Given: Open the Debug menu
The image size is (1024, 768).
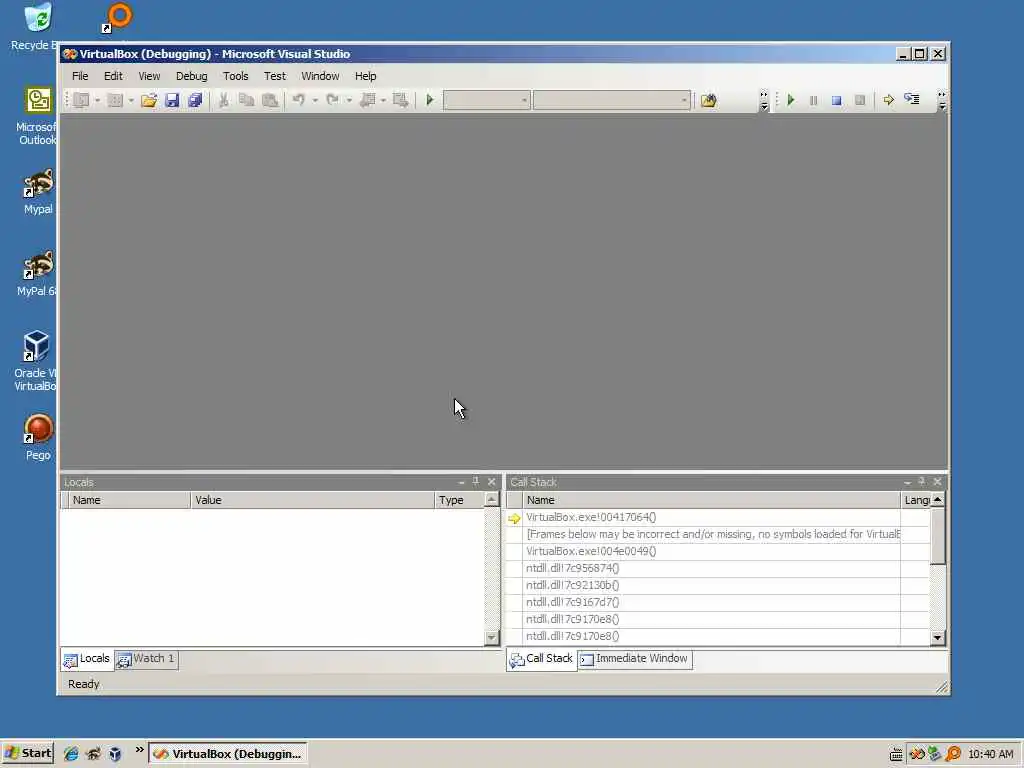Looking at the screenshot, I should tap(191, 76).
